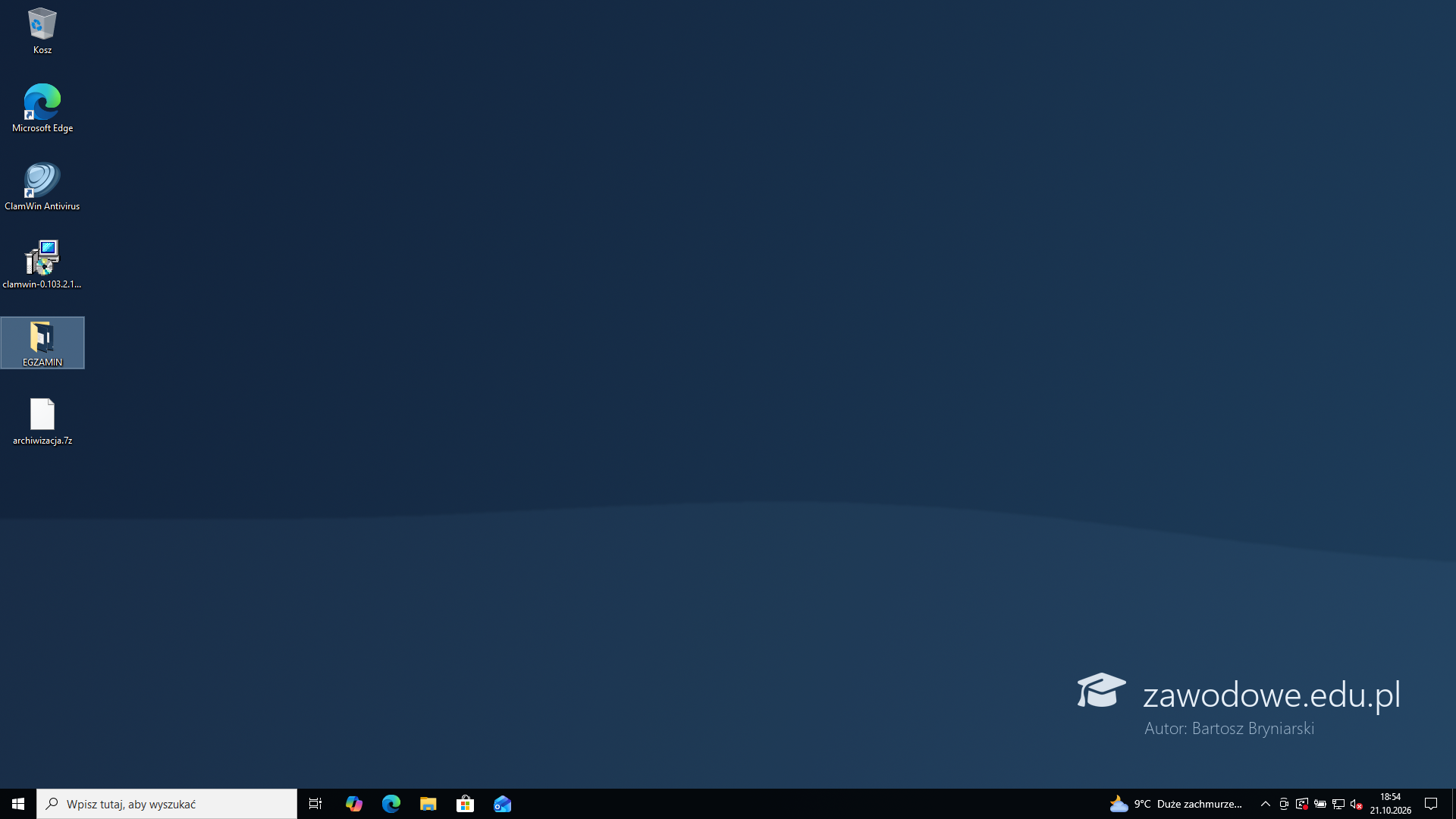This screenshot has width=1456, height=819.
Task: Select the archiwizacja.7z file icon
Action: point(42,421)
